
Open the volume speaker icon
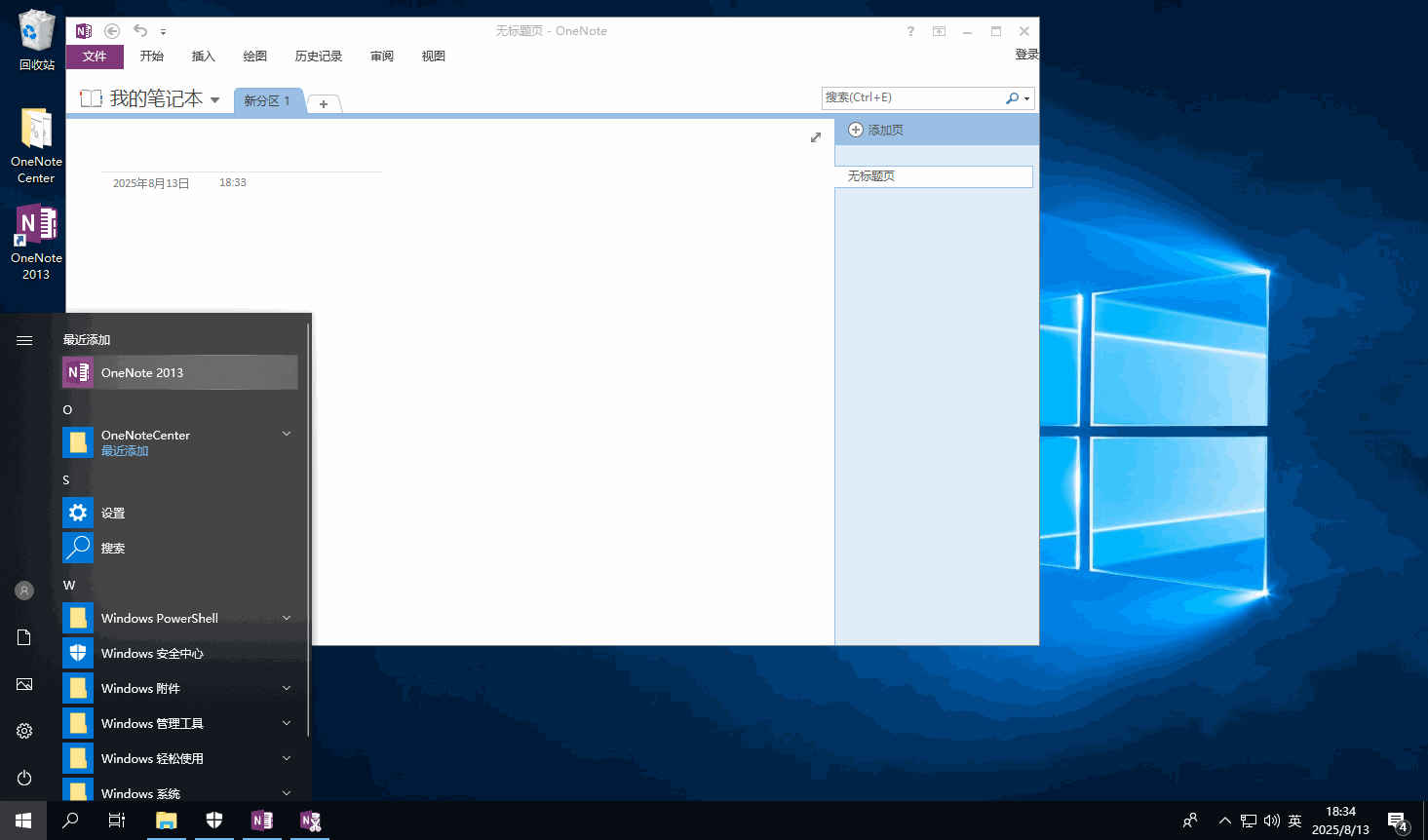pyautogui.click(x=1272, y=821)
